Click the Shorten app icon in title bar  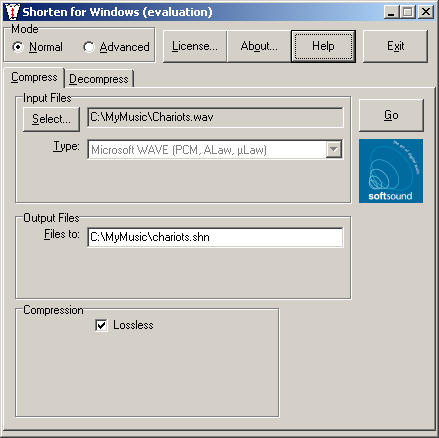(x=12, y=12)
